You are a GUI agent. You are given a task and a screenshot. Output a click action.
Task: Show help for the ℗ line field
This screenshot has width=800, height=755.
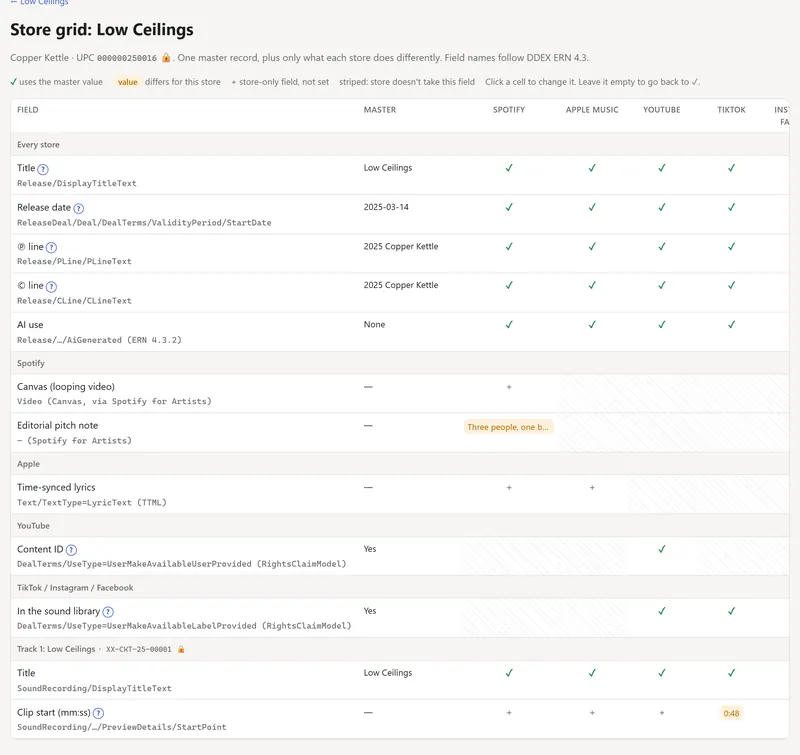tap(51, 247)
